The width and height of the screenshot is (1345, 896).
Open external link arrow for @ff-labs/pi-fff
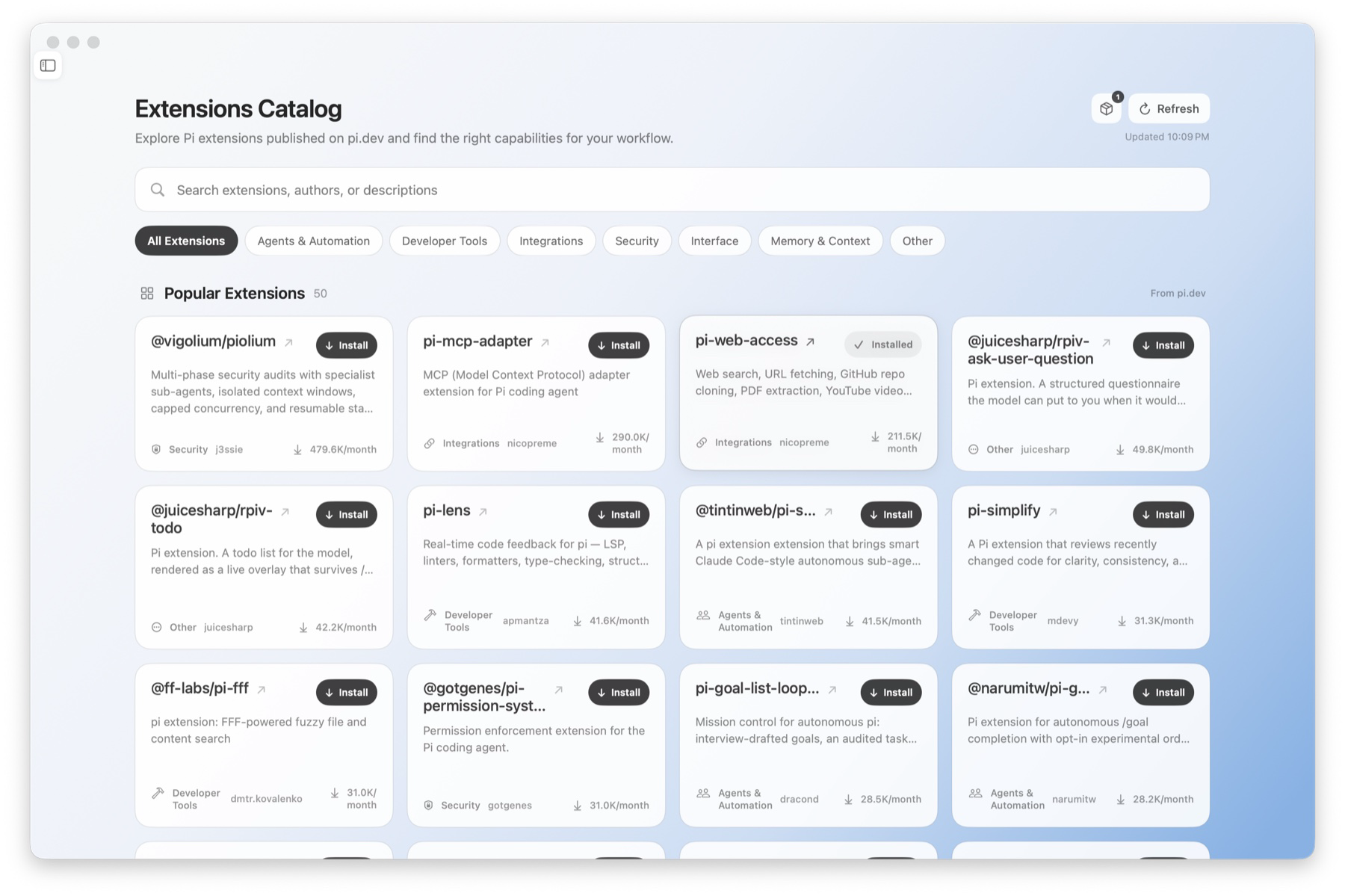point(262,690)
